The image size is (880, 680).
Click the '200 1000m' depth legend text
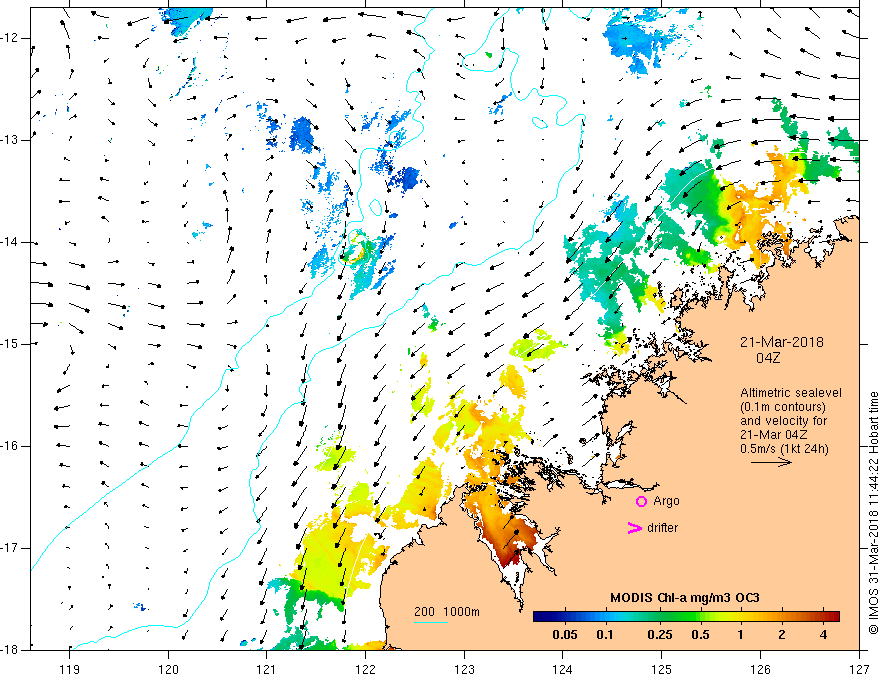(x=447, y=612)
